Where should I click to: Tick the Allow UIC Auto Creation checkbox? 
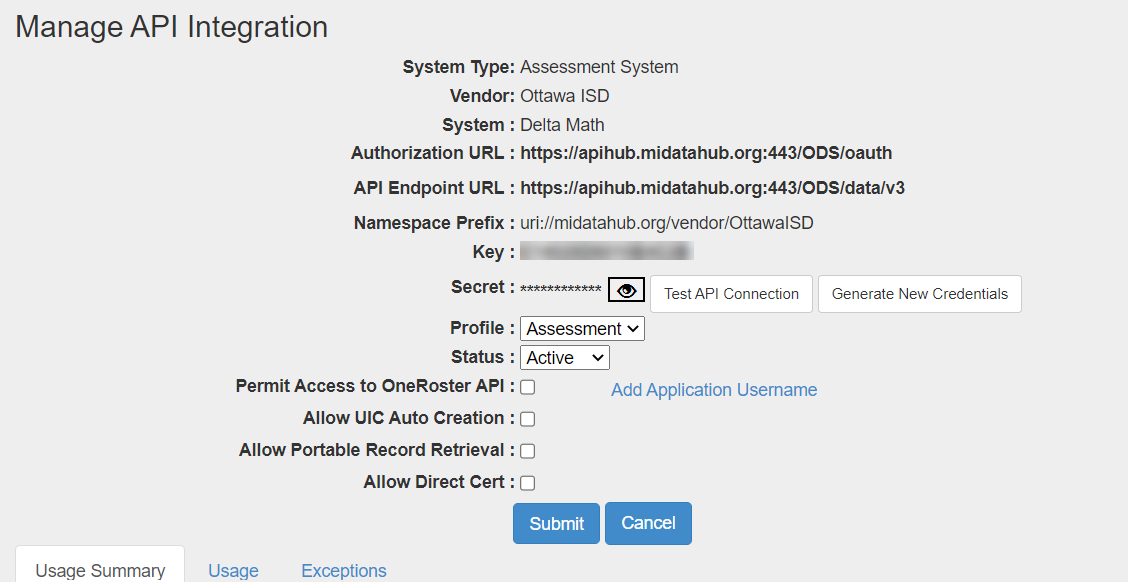527,419
